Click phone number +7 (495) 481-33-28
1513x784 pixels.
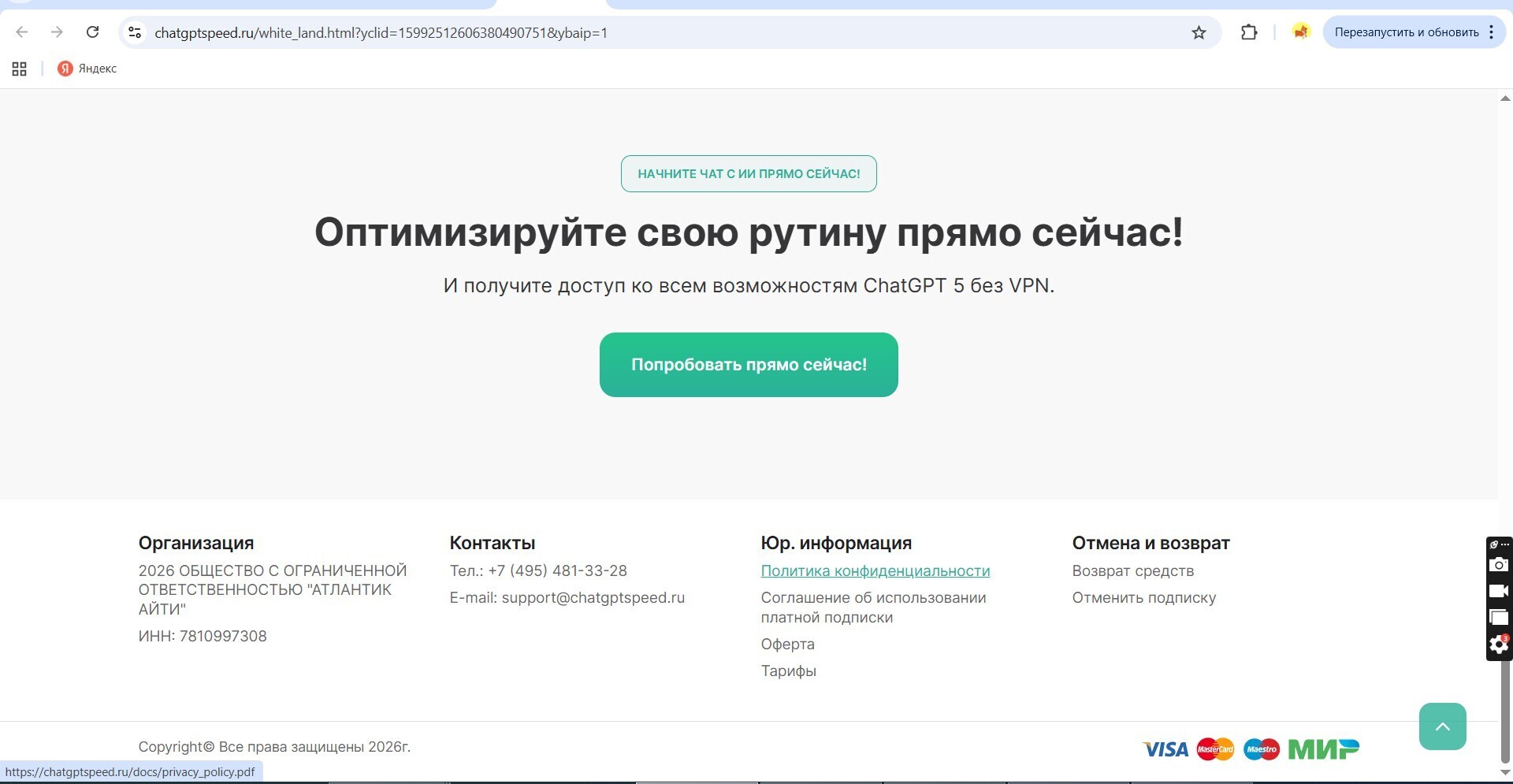(557, 570)
